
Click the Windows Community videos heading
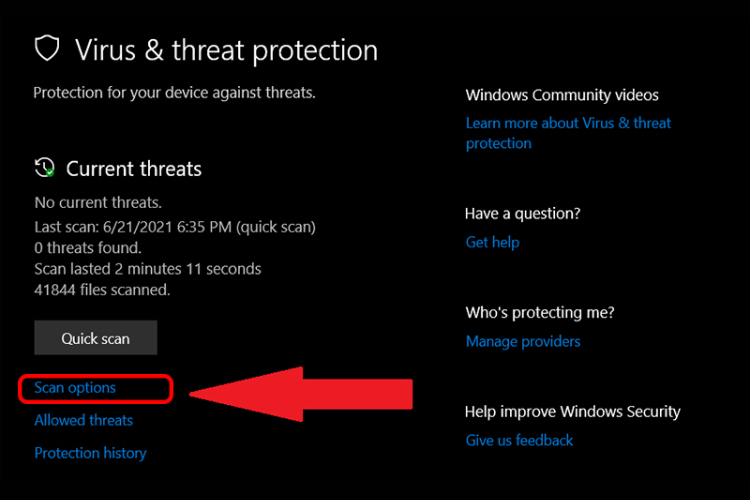click(562, 95)
